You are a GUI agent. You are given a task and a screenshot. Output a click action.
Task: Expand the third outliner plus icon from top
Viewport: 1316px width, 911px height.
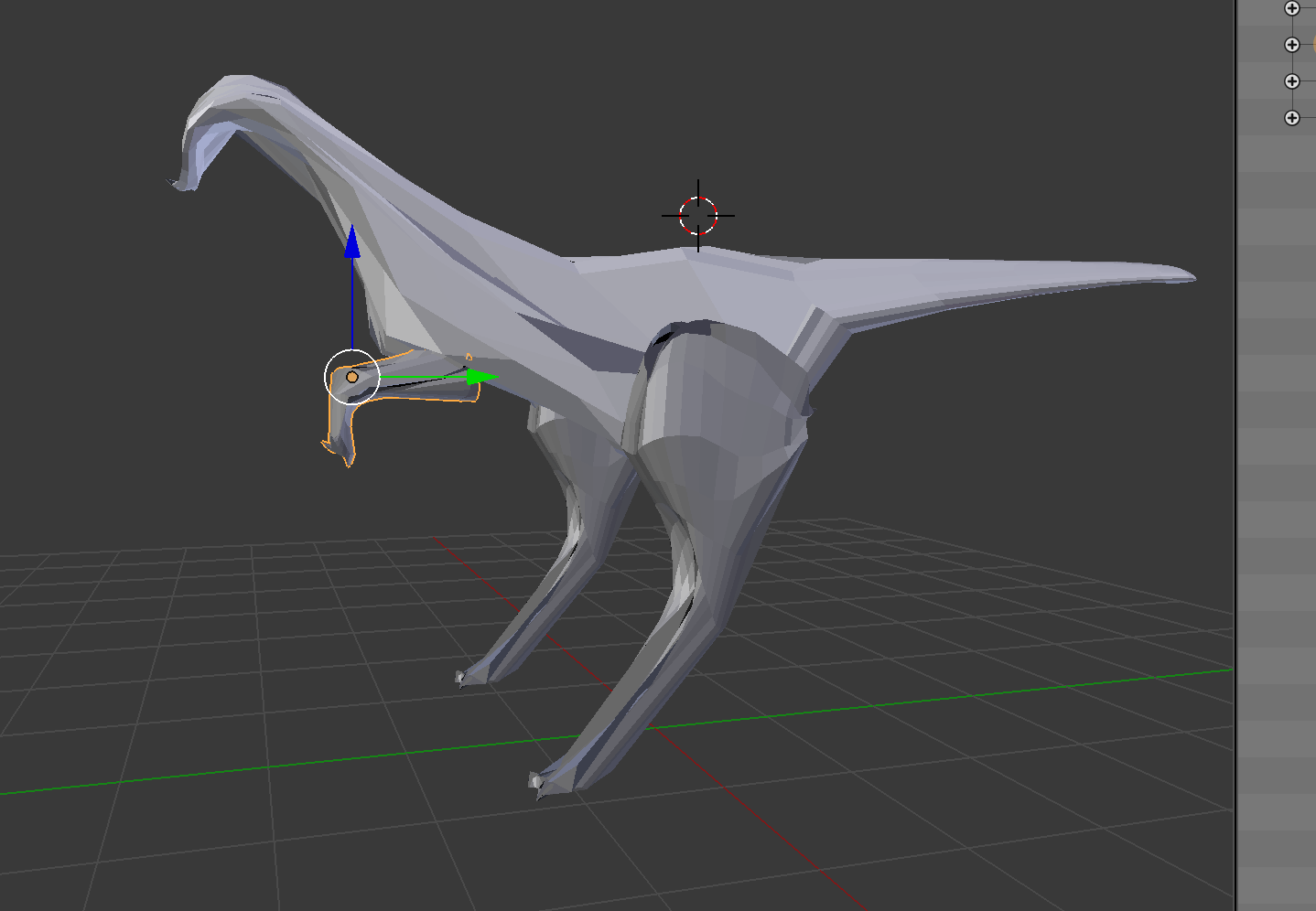pos(1292,81)
